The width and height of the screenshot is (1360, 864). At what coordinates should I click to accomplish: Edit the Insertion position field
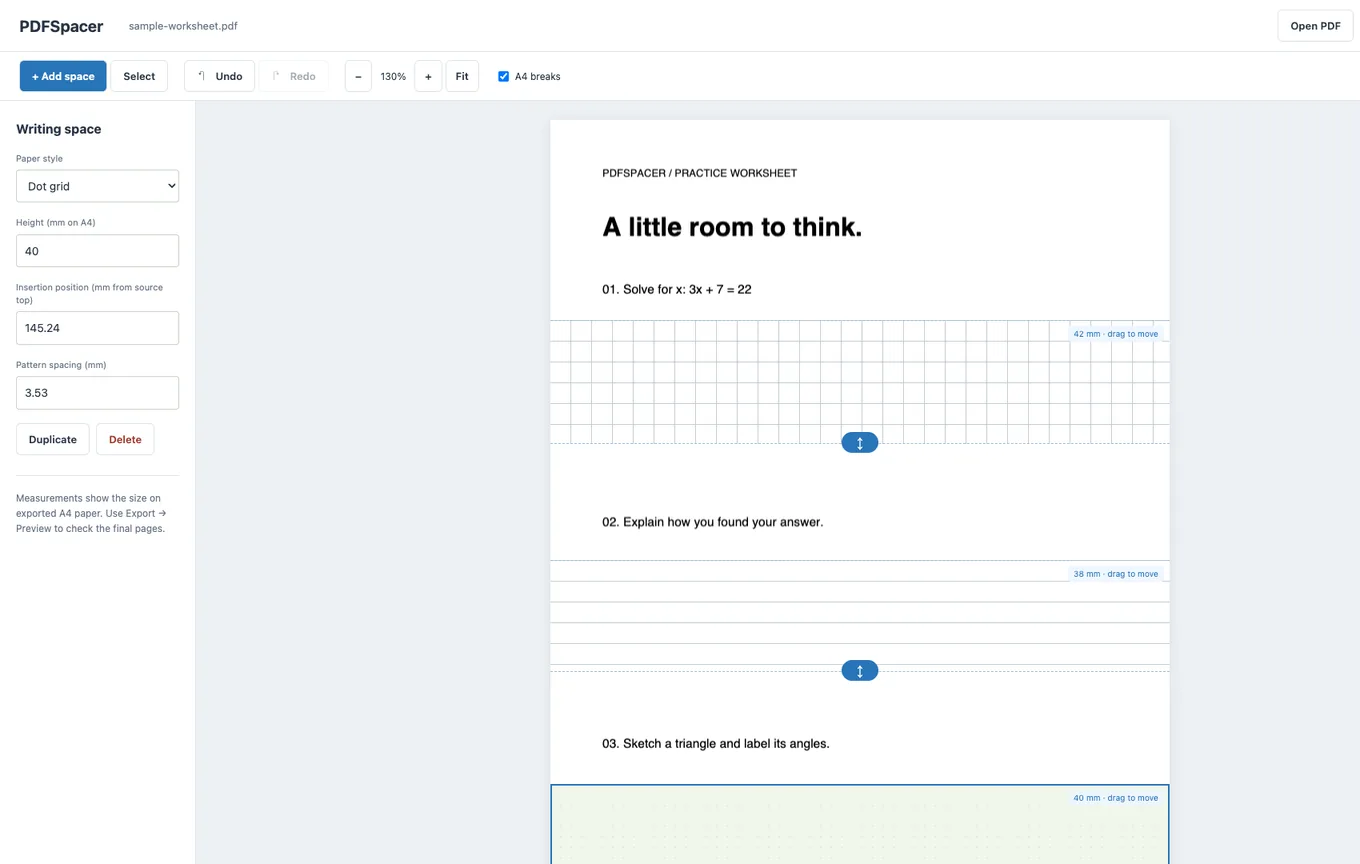[x=97, y=328]
